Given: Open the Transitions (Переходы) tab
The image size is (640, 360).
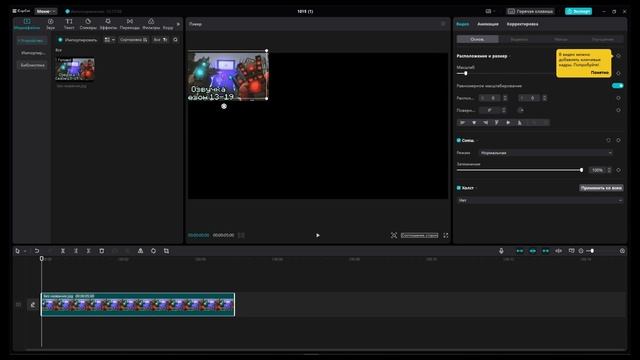Looking at the screenshot, I should click(129, 24).
